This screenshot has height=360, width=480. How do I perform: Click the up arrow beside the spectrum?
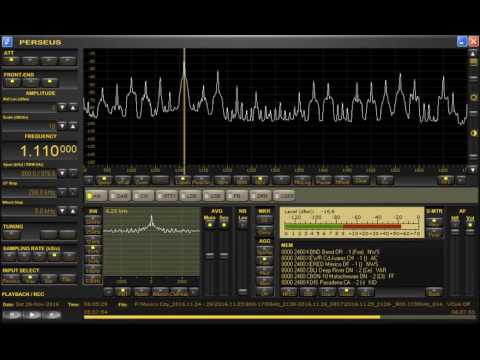[x=473, y=53]
